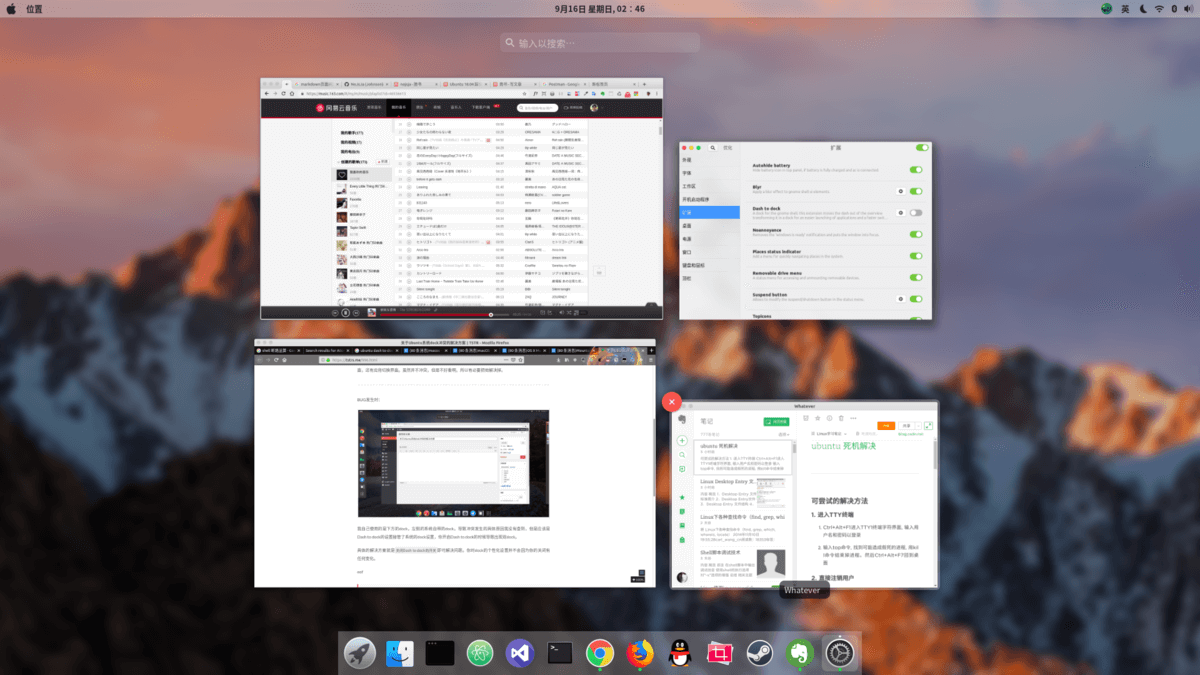This screenshot has height=675, width=1200.
Task: Toggle the Autohide battery switch
Action: [x=915, y=169]
